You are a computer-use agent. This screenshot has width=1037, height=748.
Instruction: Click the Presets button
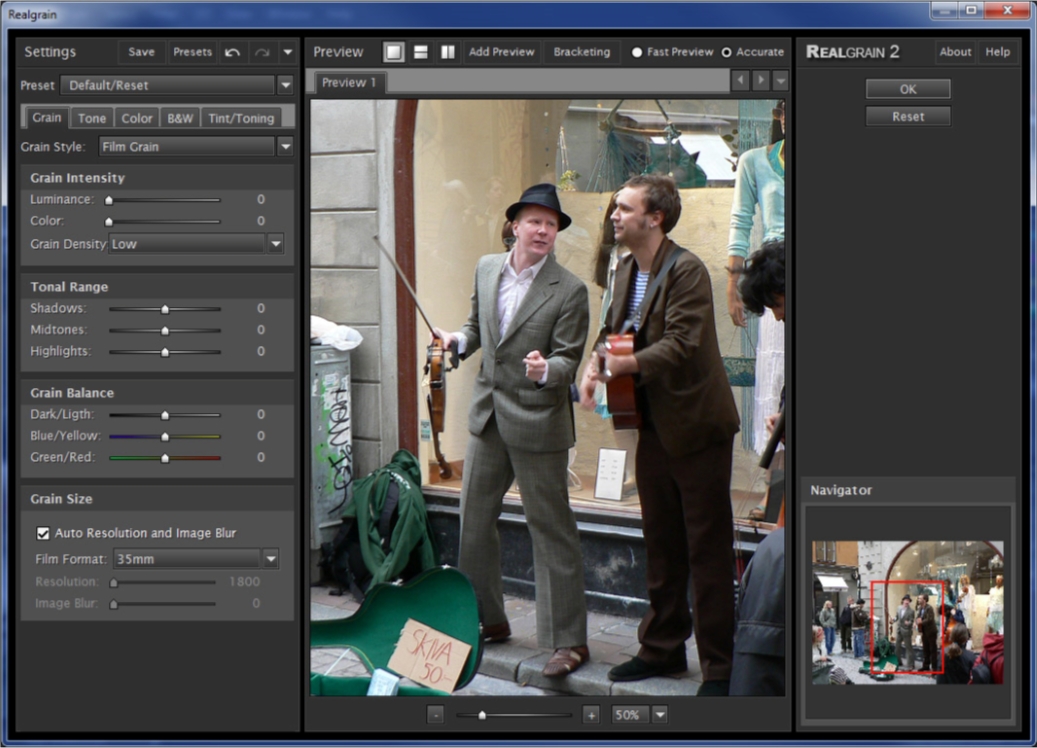pyautogui.click(x=192, y=52)
